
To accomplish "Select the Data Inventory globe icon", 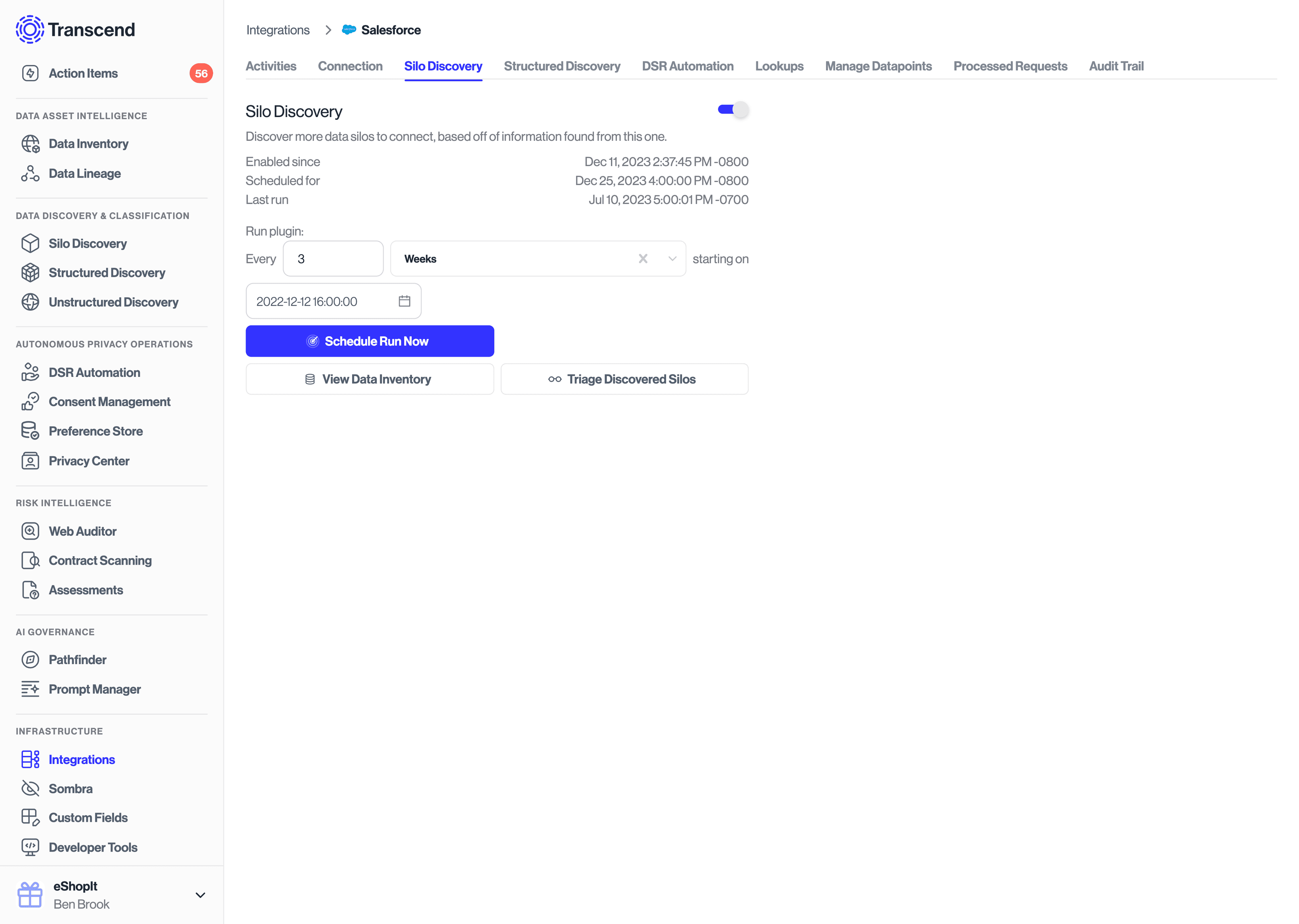I will coord(30,143).
